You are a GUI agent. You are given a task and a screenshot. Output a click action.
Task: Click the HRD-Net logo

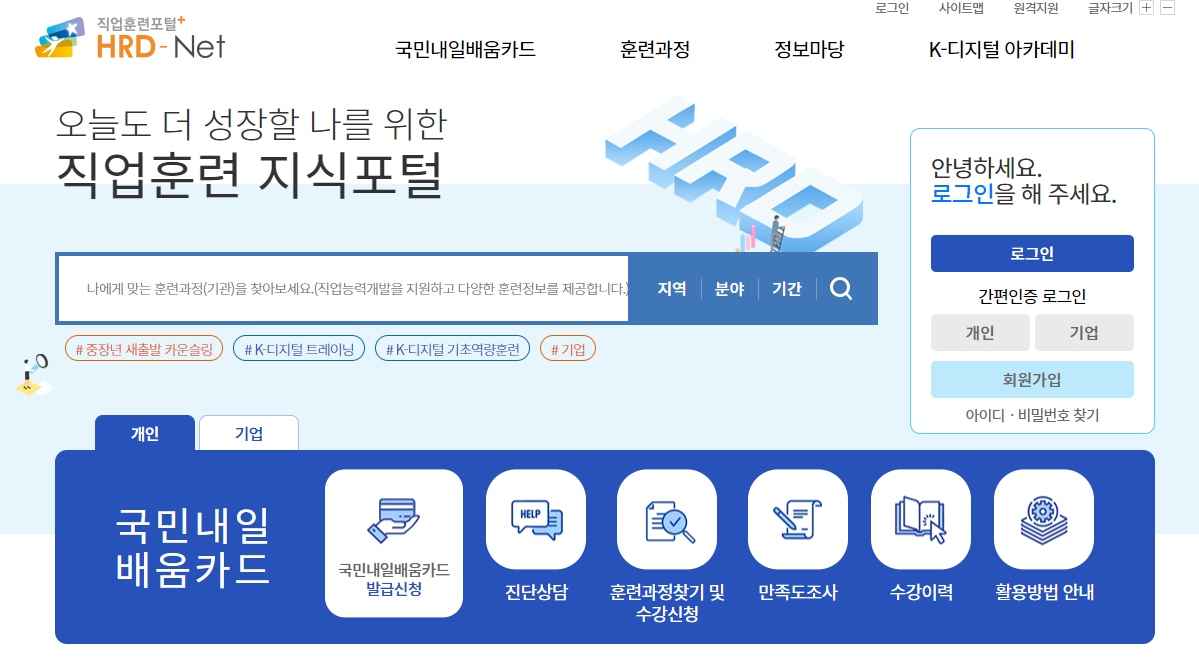[131, 39]
